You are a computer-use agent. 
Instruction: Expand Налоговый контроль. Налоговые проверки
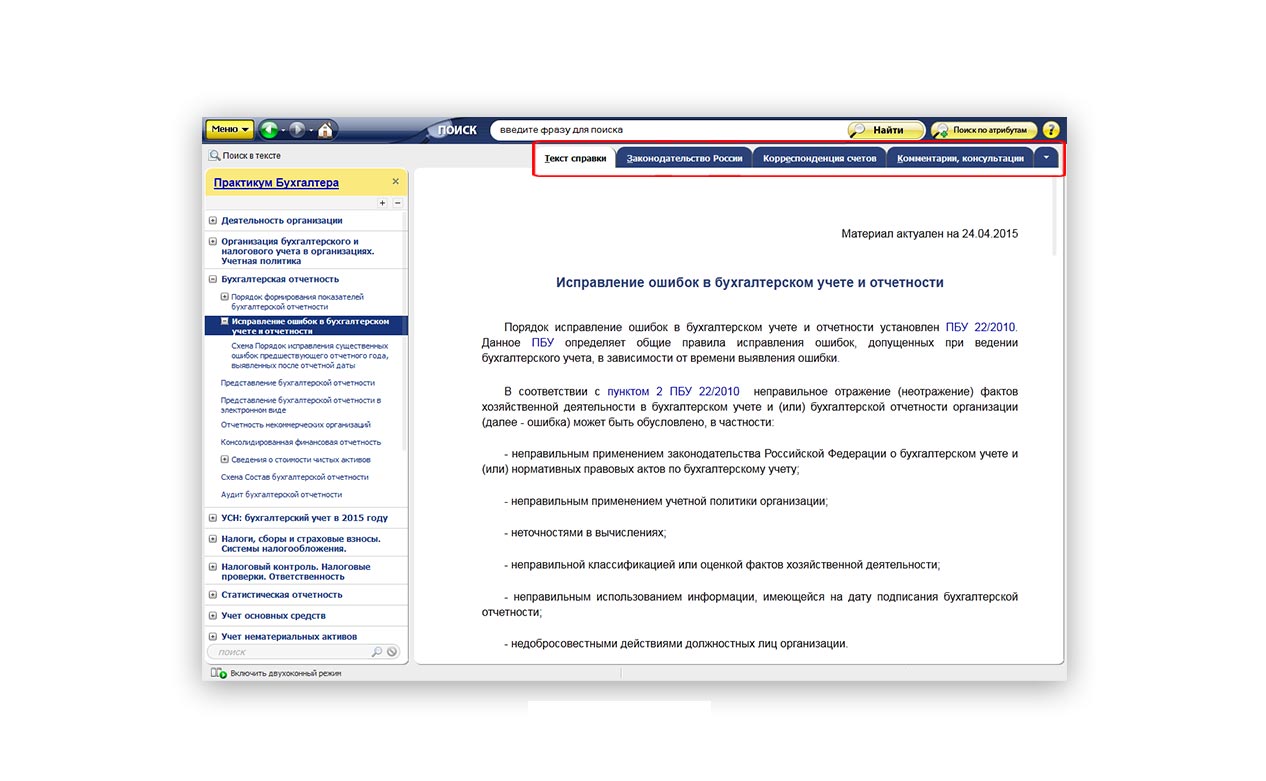(212, 567)
